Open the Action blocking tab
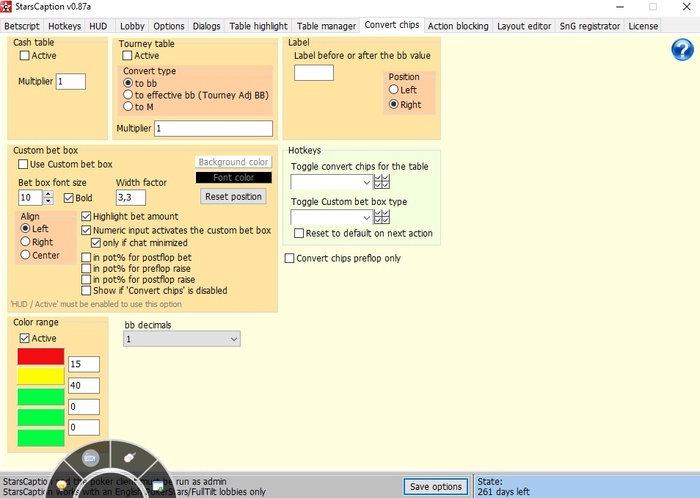The image size is (700, 498). [458, 26]
